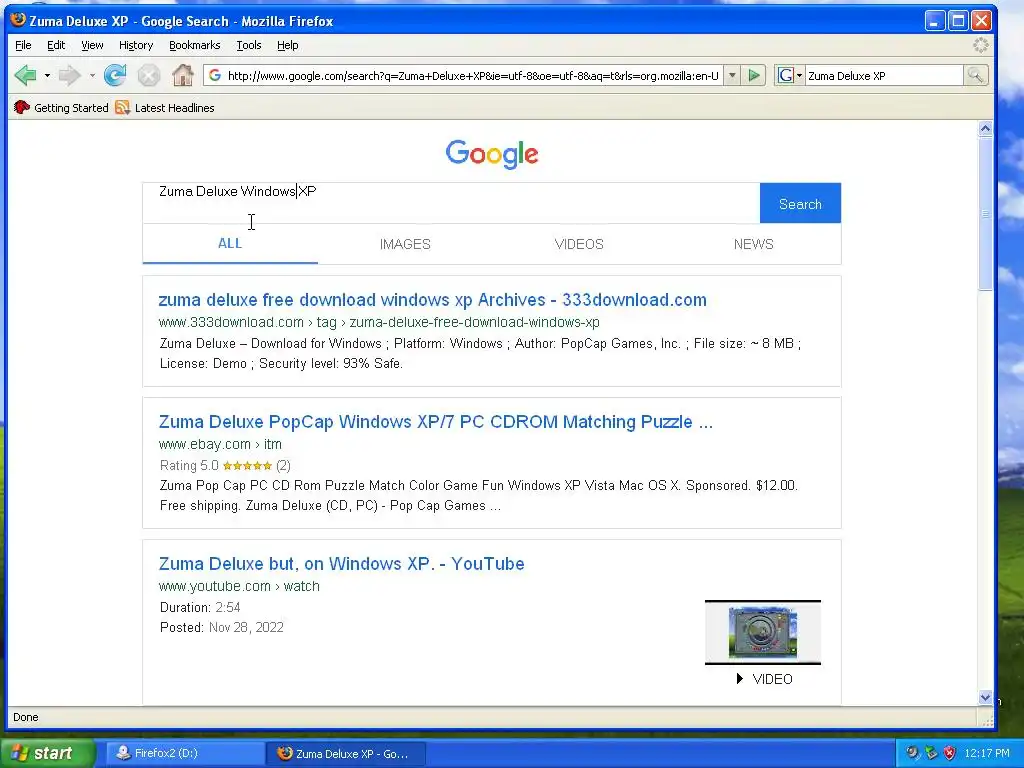Open the Getting Started bookmark
This screenshot has width=1024, height=768.
[x=61, y=108]
